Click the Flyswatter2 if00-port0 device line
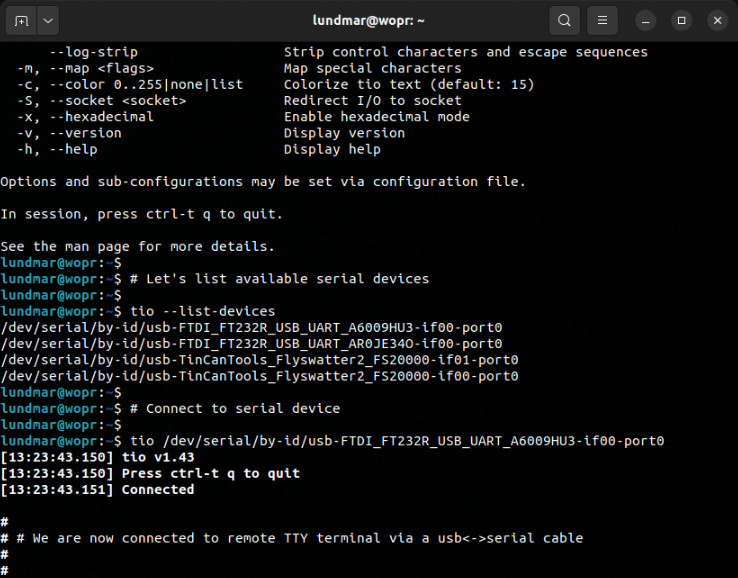Screen dimensions: 738x578 [x=259, y=376]
